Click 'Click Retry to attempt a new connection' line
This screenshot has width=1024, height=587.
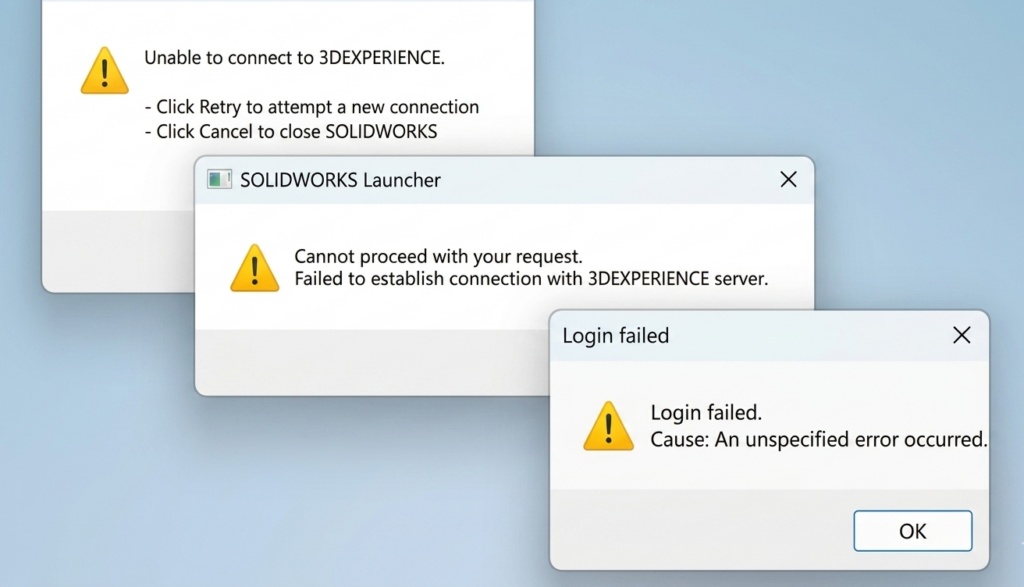[312, 107]
